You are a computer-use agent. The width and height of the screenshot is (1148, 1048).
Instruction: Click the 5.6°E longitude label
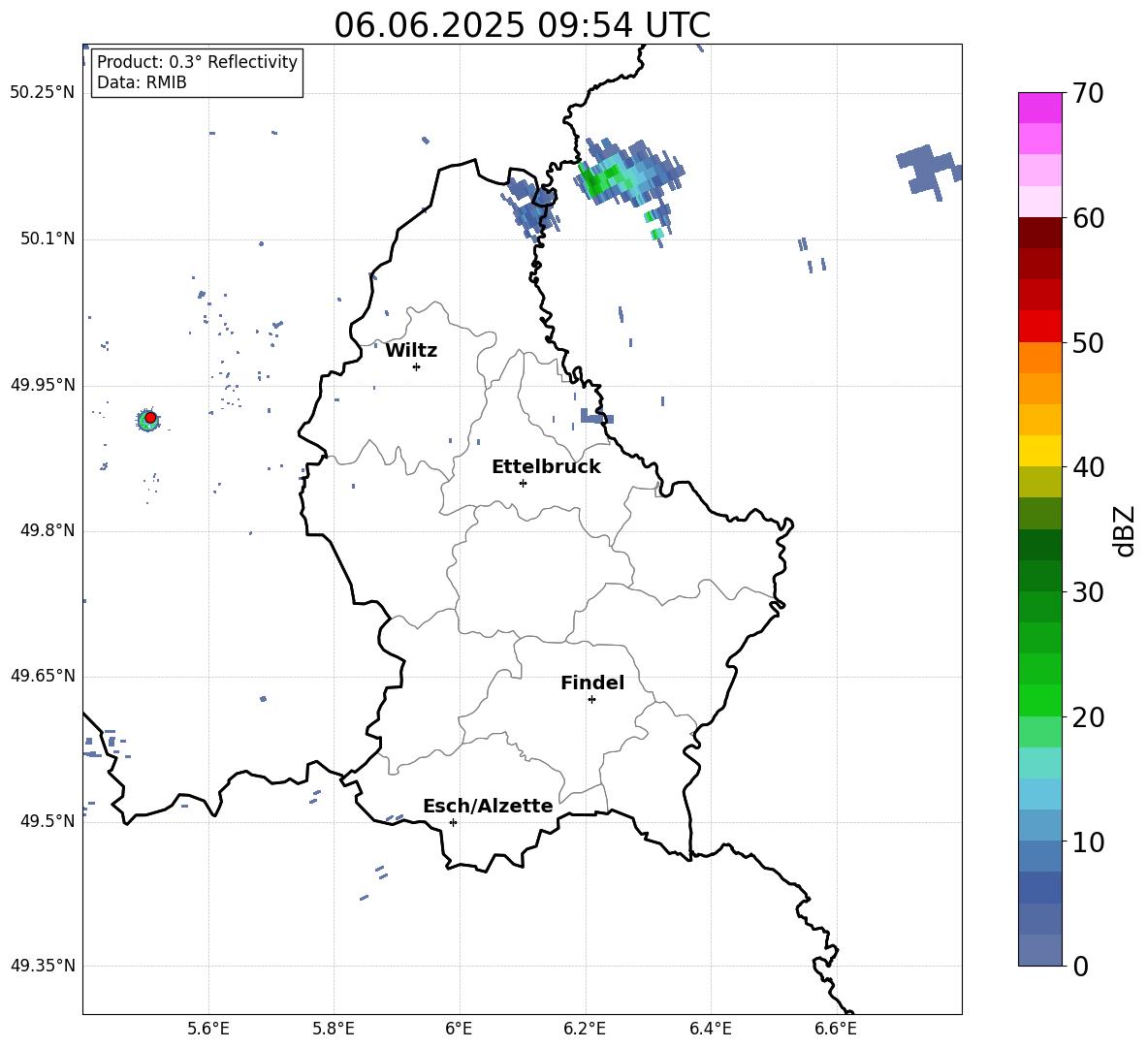208,1029
